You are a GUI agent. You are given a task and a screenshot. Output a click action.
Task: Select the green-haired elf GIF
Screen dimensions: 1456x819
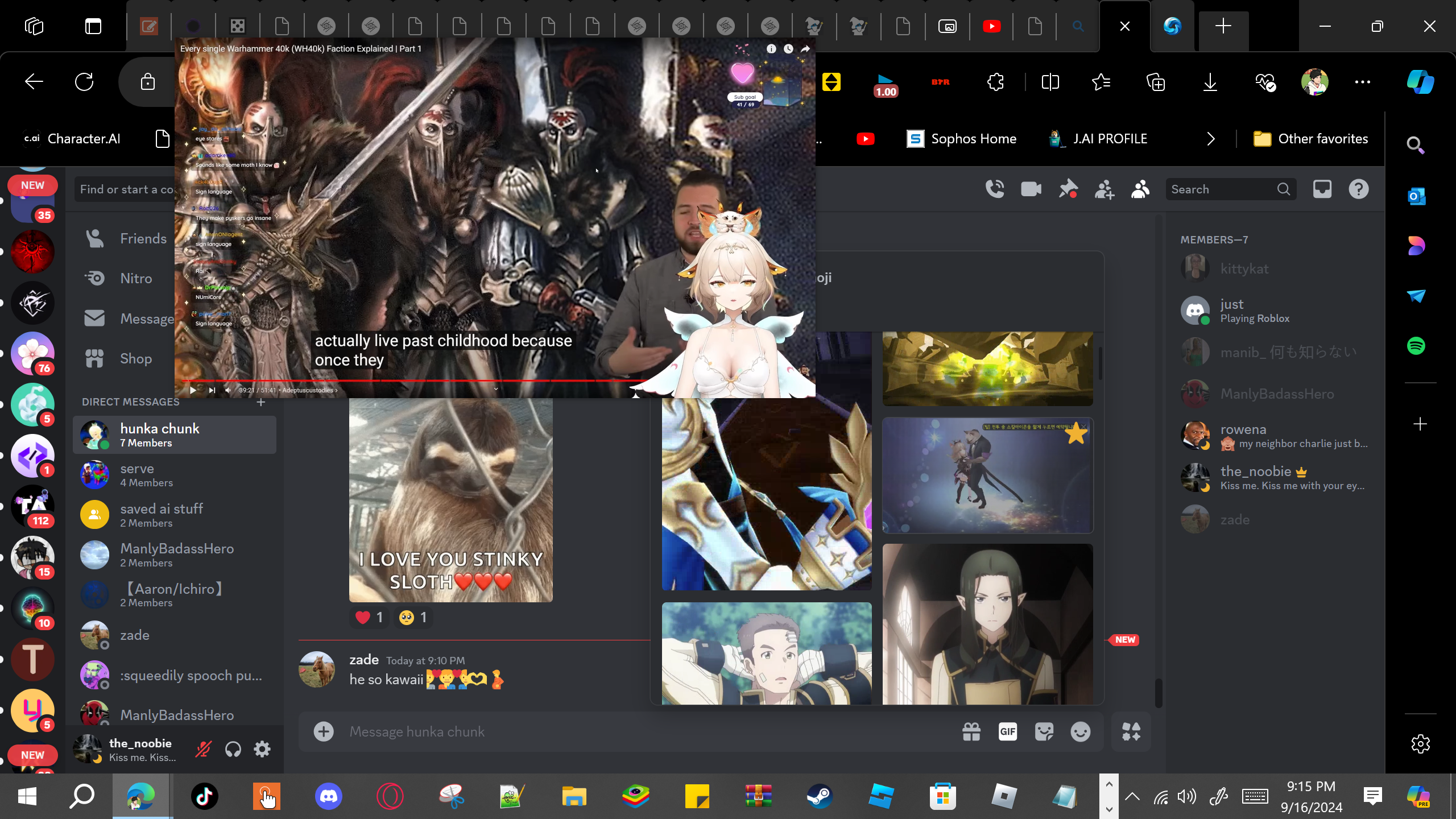pos(988,624)
